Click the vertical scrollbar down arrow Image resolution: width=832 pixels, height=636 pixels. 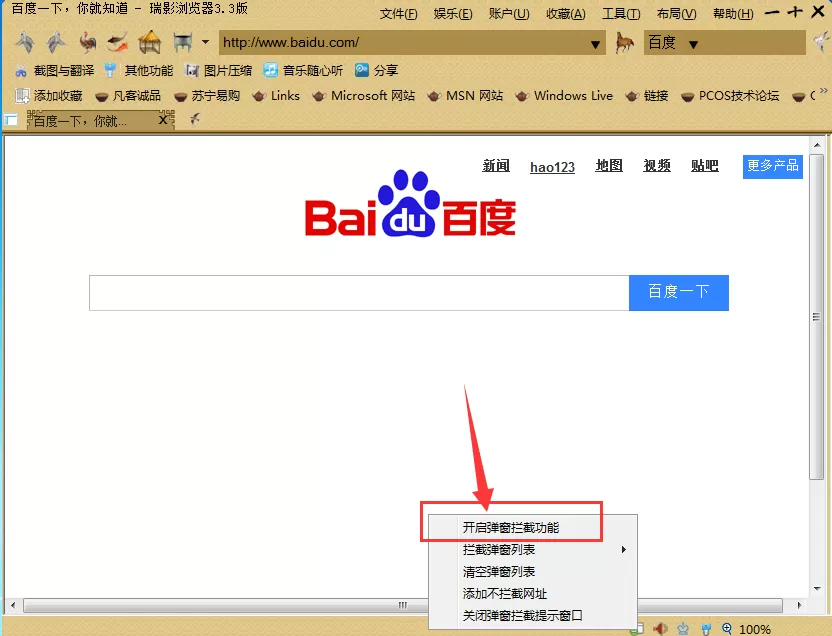(817, 588)
